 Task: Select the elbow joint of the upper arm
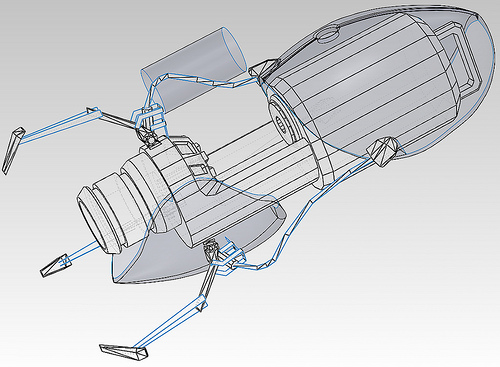[x=93, y=112]
